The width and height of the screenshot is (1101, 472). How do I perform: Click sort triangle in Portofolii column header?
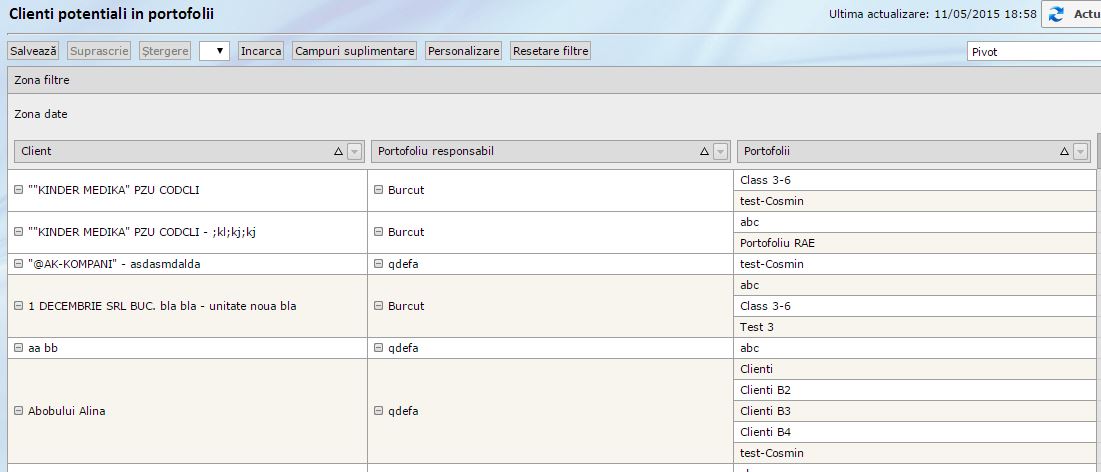pyautogui.click(x=1065, y=151)
